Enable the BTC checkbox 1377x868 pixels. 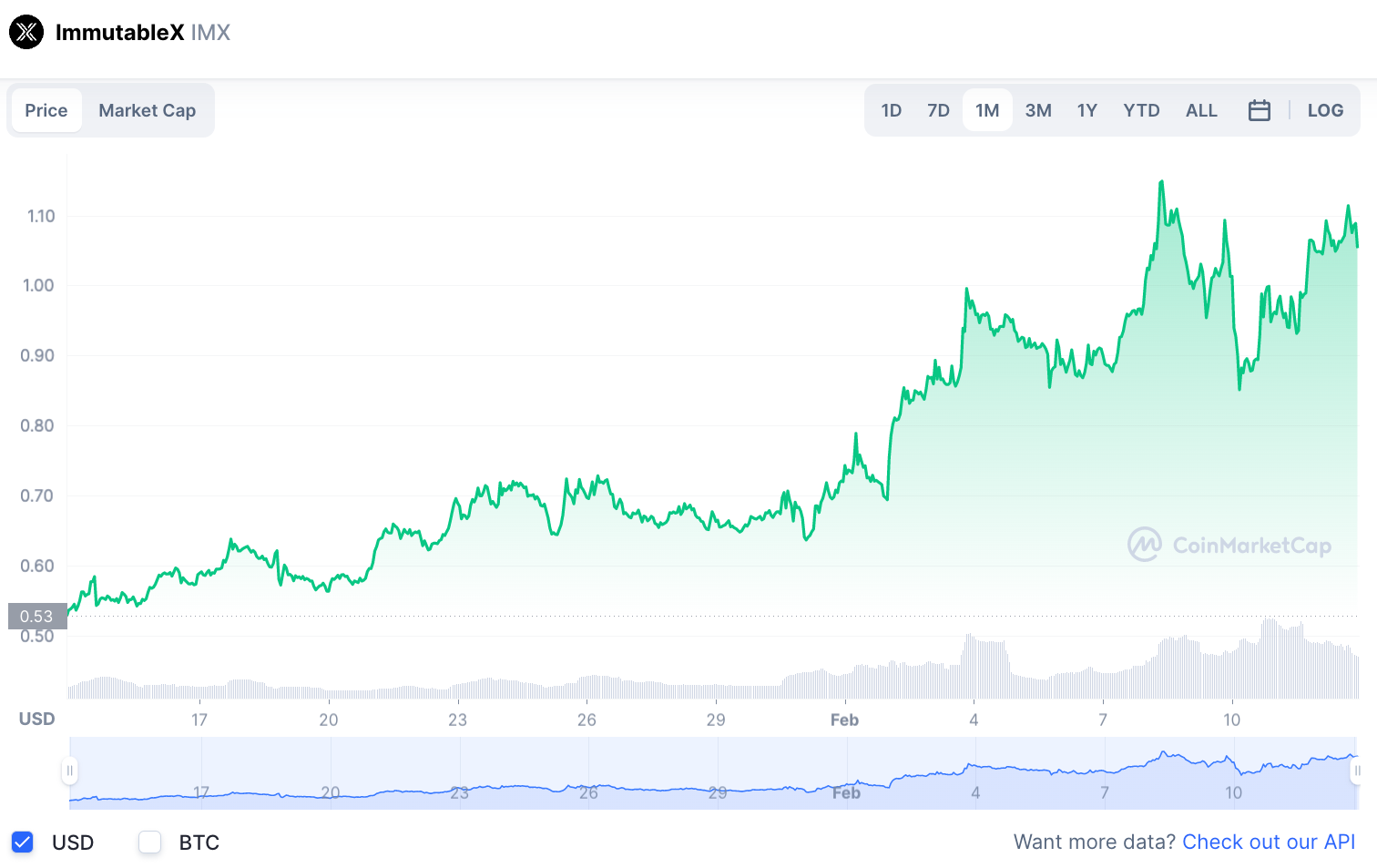[149, 842]
